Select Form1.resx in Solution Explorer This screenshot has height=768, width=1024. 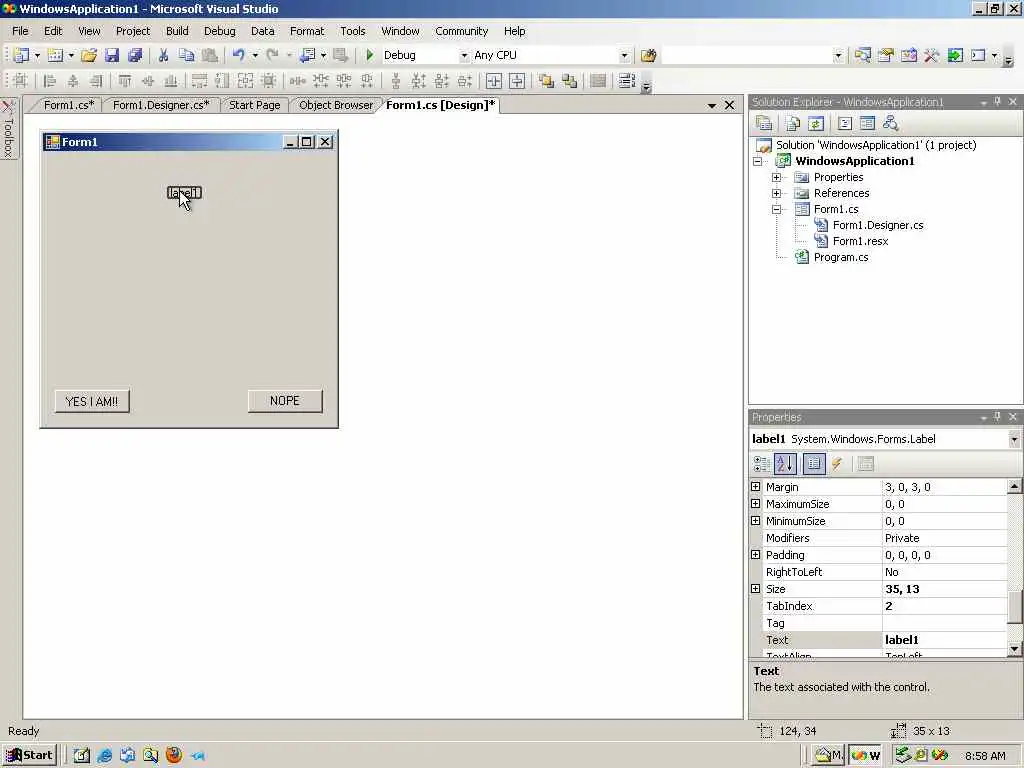pyautogui.click(x=860, y=242)
